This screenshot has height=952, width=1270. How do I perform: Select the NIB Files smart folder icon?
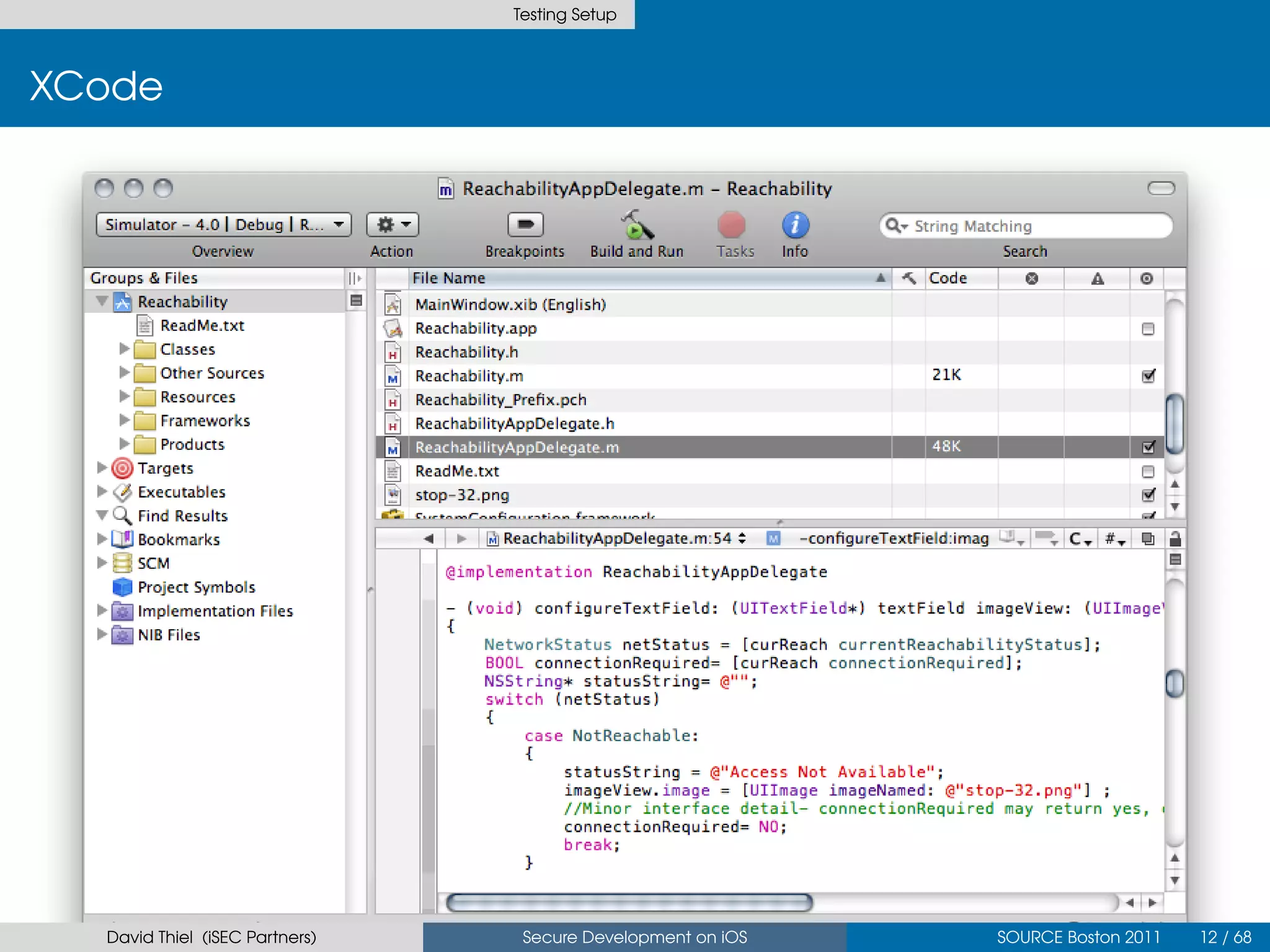[123, 635]
